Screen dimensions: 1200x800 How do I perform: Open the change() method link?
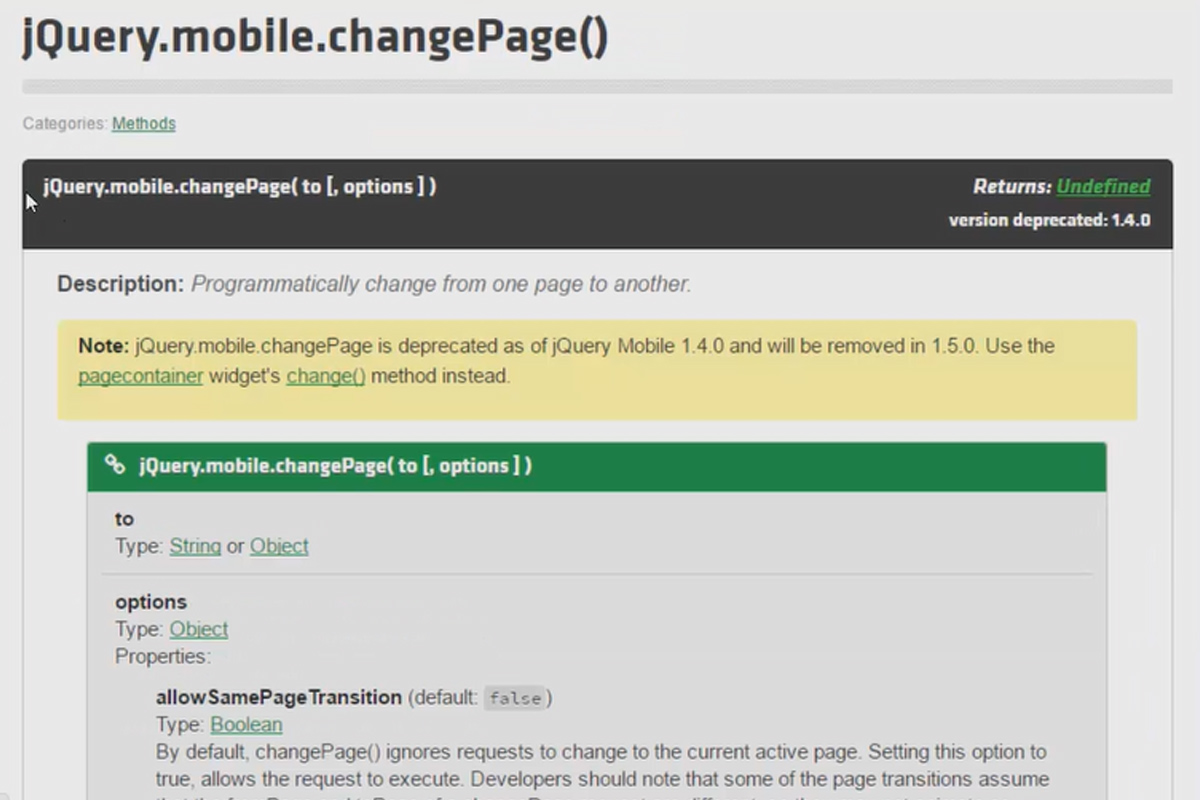(x=326, y=376)
